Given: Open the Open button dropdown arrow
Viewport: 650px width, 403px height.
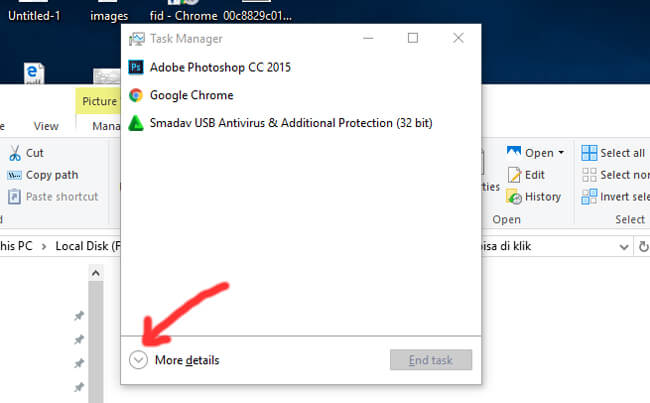Looking at the screenshot, I should point(561,153).
